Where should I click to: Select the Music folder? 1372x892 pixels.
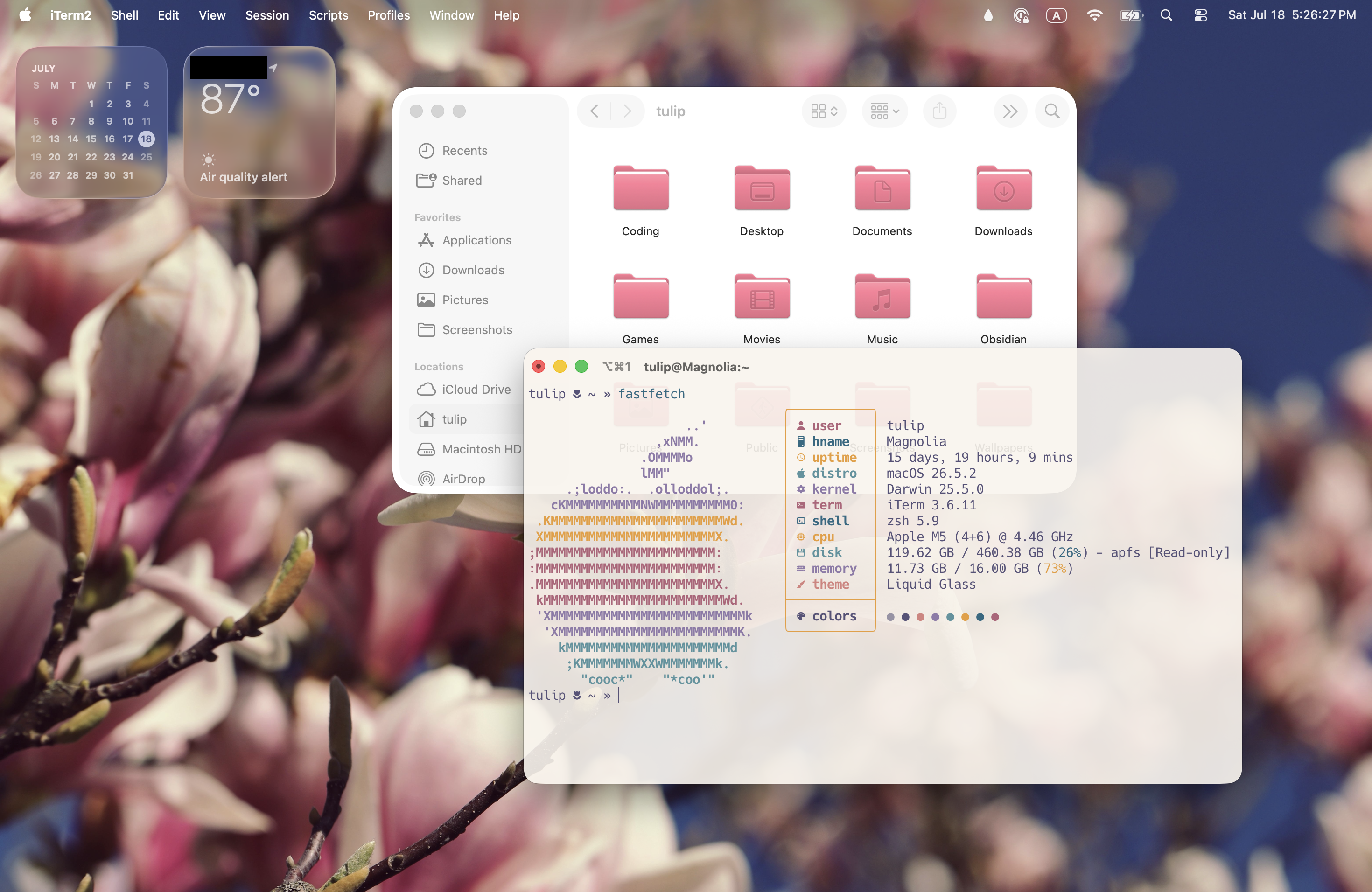[x=882, y=296]
